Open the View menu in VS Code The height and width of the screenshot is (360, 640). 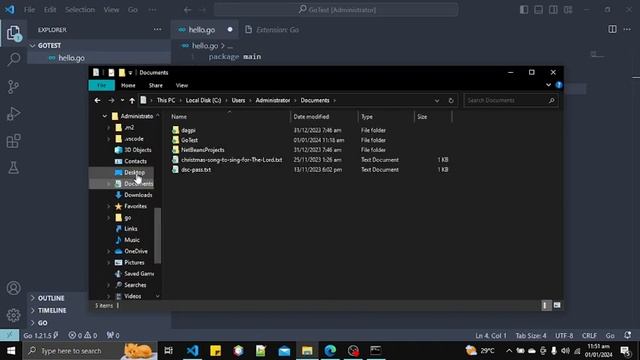click(x=111, y=10)
